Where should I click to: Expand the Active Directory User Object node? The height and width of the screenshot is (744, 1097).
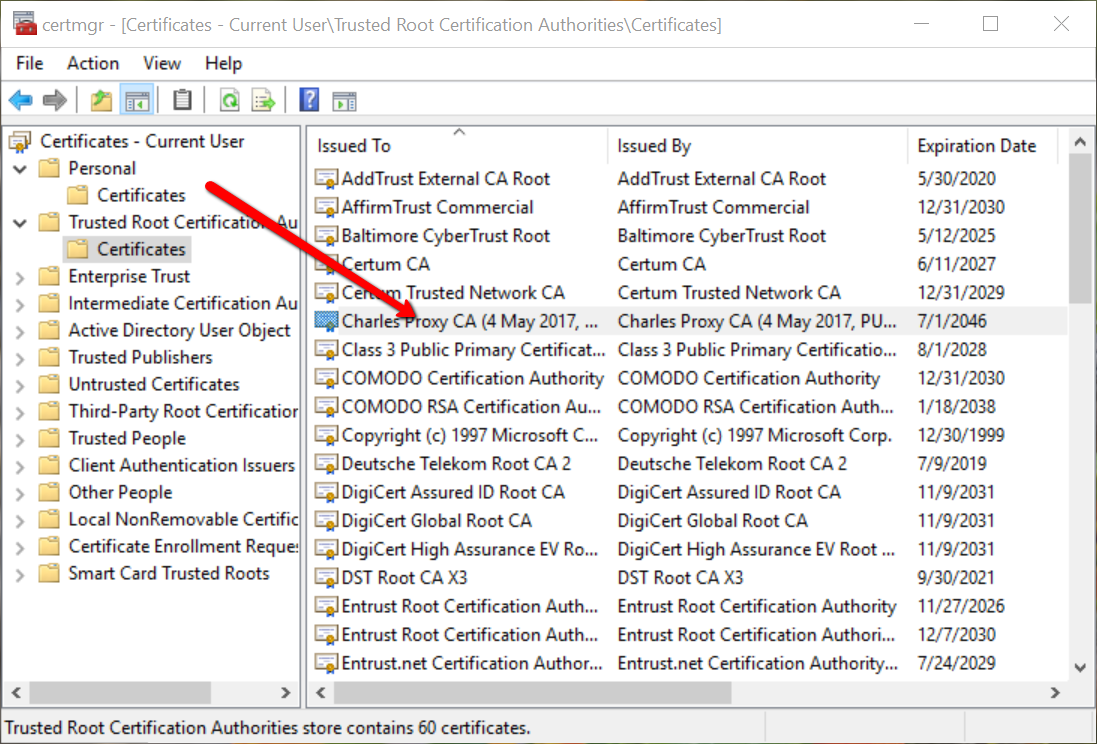click(x=20, y=331)
